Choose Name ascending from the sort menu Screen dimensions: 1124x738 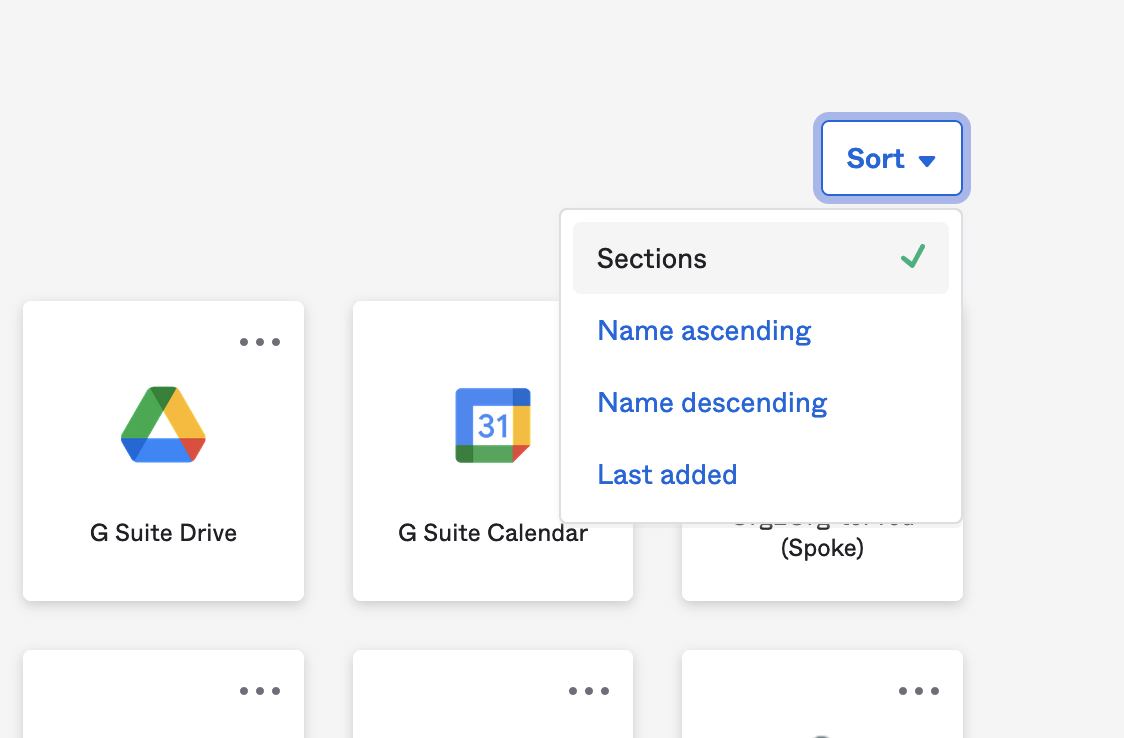point(704,331)
